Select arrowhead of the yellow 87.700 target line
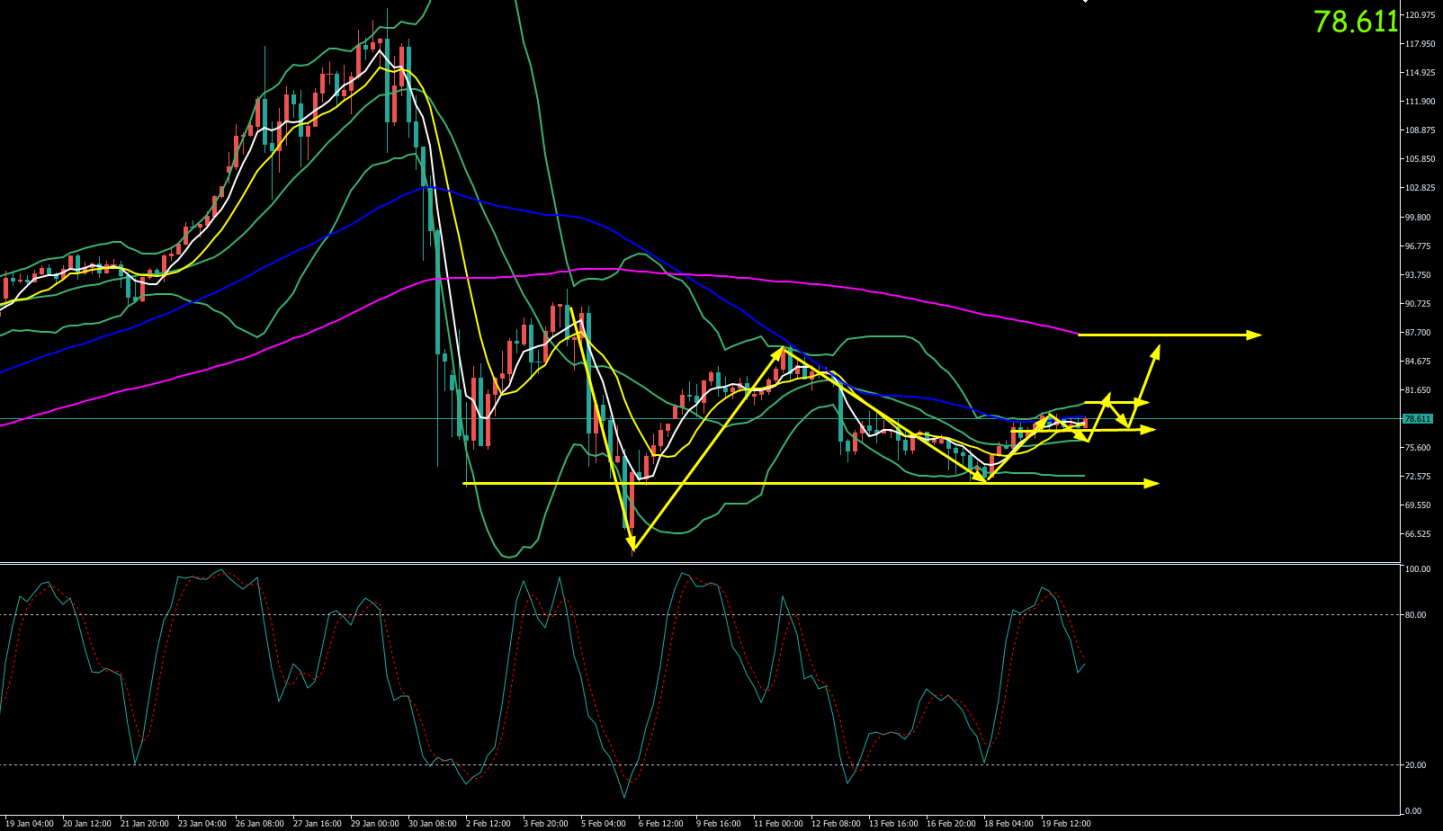The image size is (1443, 831). pos(1256,334)
